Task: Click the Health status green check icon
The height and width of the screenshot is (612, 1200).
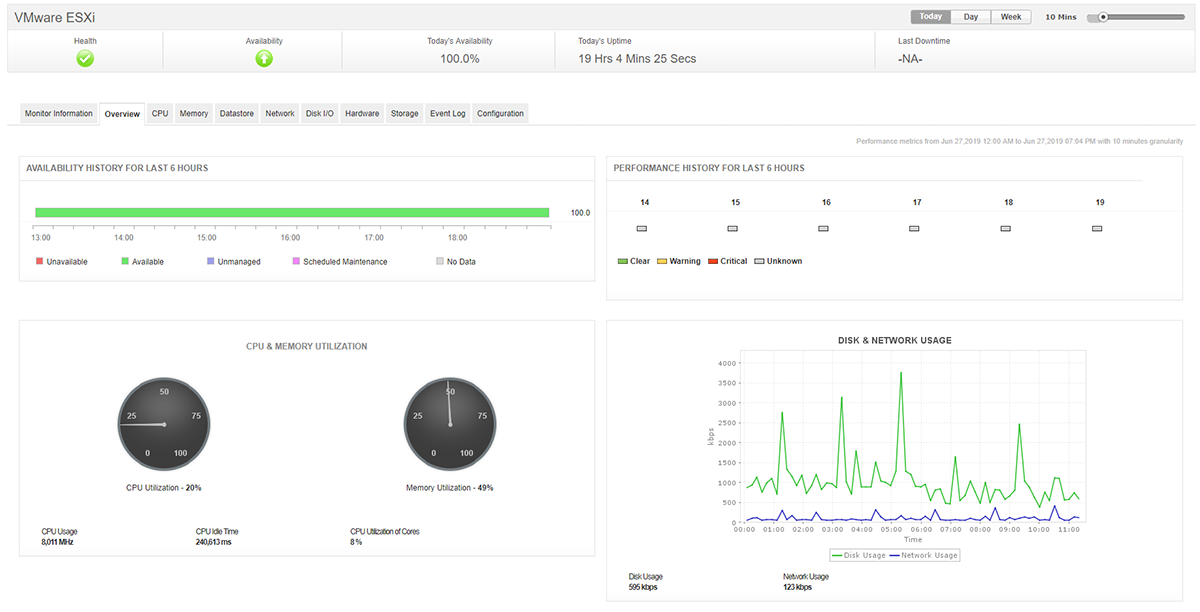Action: pyautogui.click(x=85, y=59)
